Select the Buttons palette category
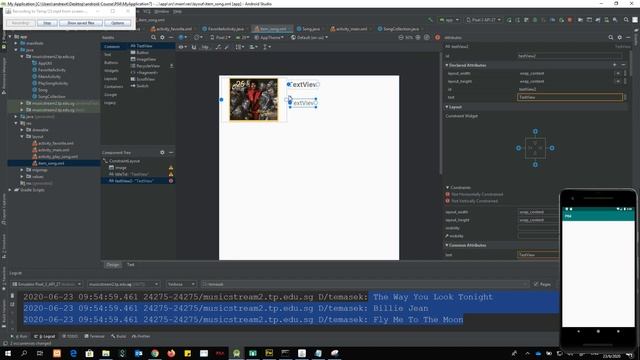The image size is (640, 360). [x=111, y=62]
